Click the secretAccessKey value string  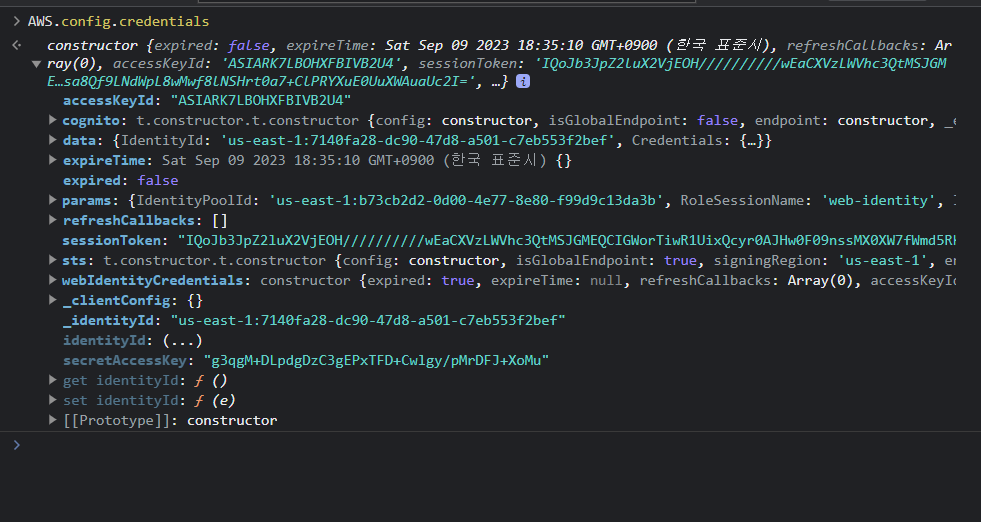(377, 361)
